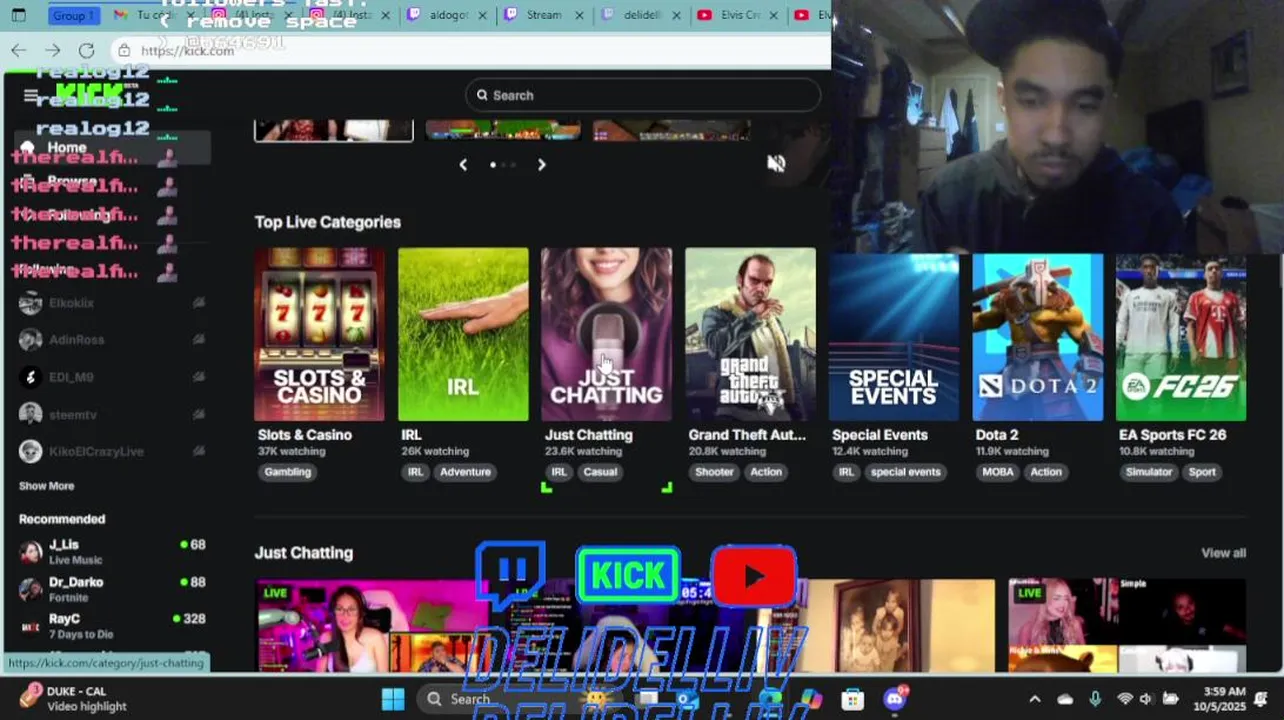Image resolution: width=1284 pixels, height=720 pixels.
Task: Open the Special Events category thumbnail
Action: [x=894, y=337]
